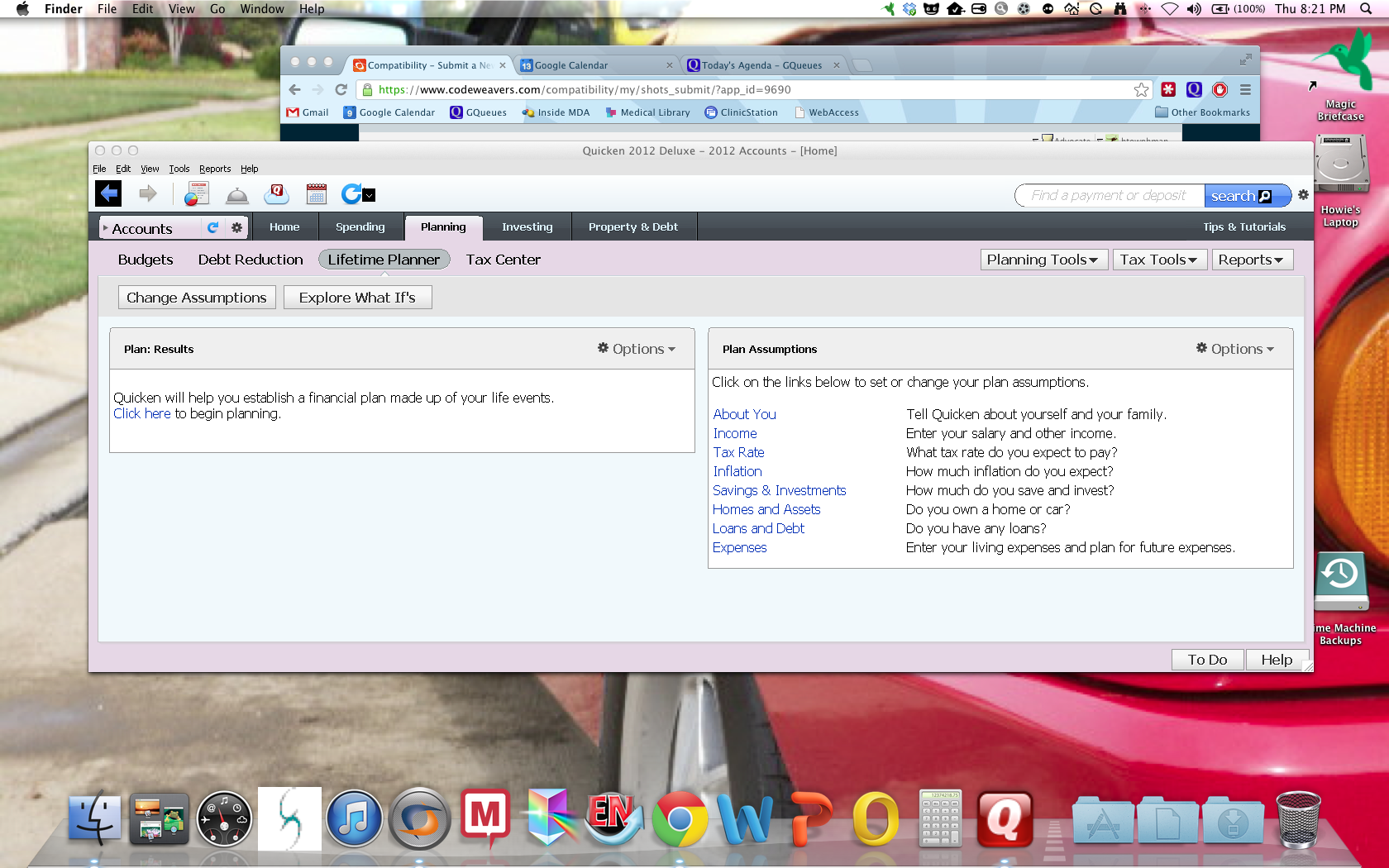The height and width of the screenshot is (868, 1389).
Task: Open the Planning Tools dropdown
Action: click(1043, 260)
